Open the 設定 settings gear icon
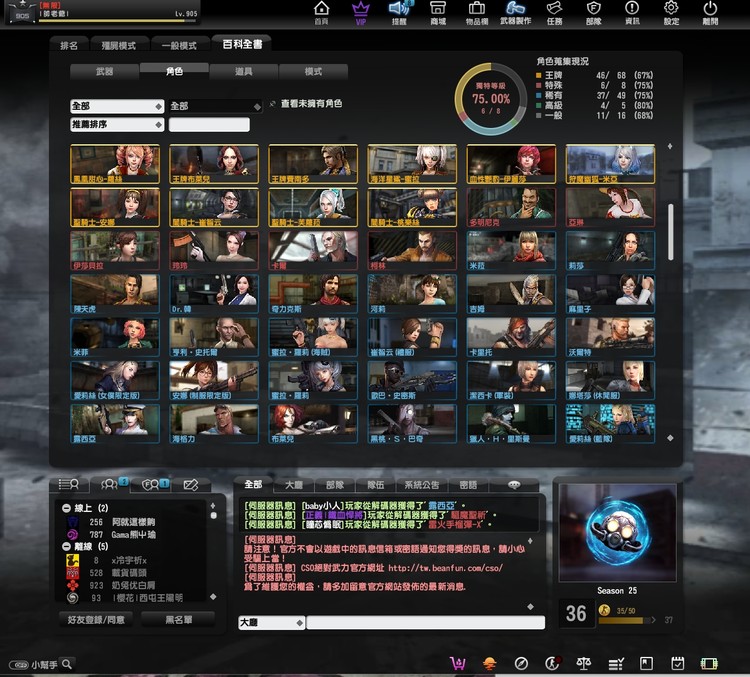The width and height of the screenshot is (750, 677). tap(671, 12)
